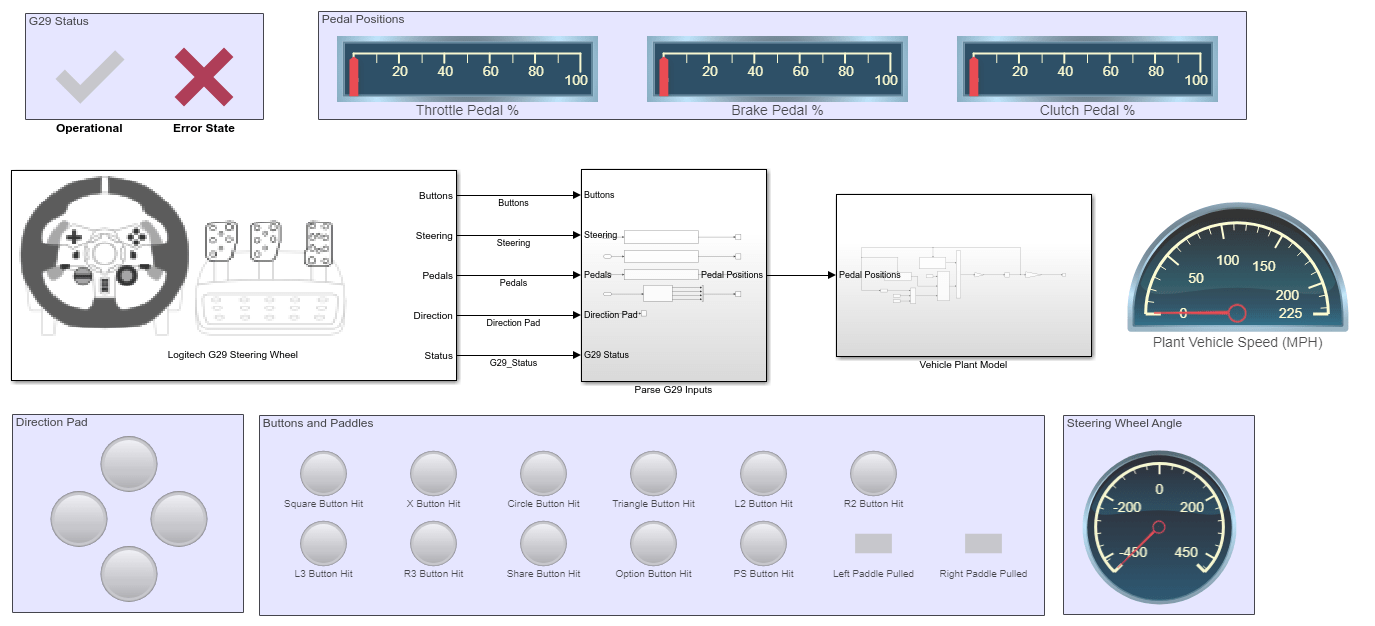Click the Error State red X icon
This screenshot has height=626, width=1375.
point(204,78)
